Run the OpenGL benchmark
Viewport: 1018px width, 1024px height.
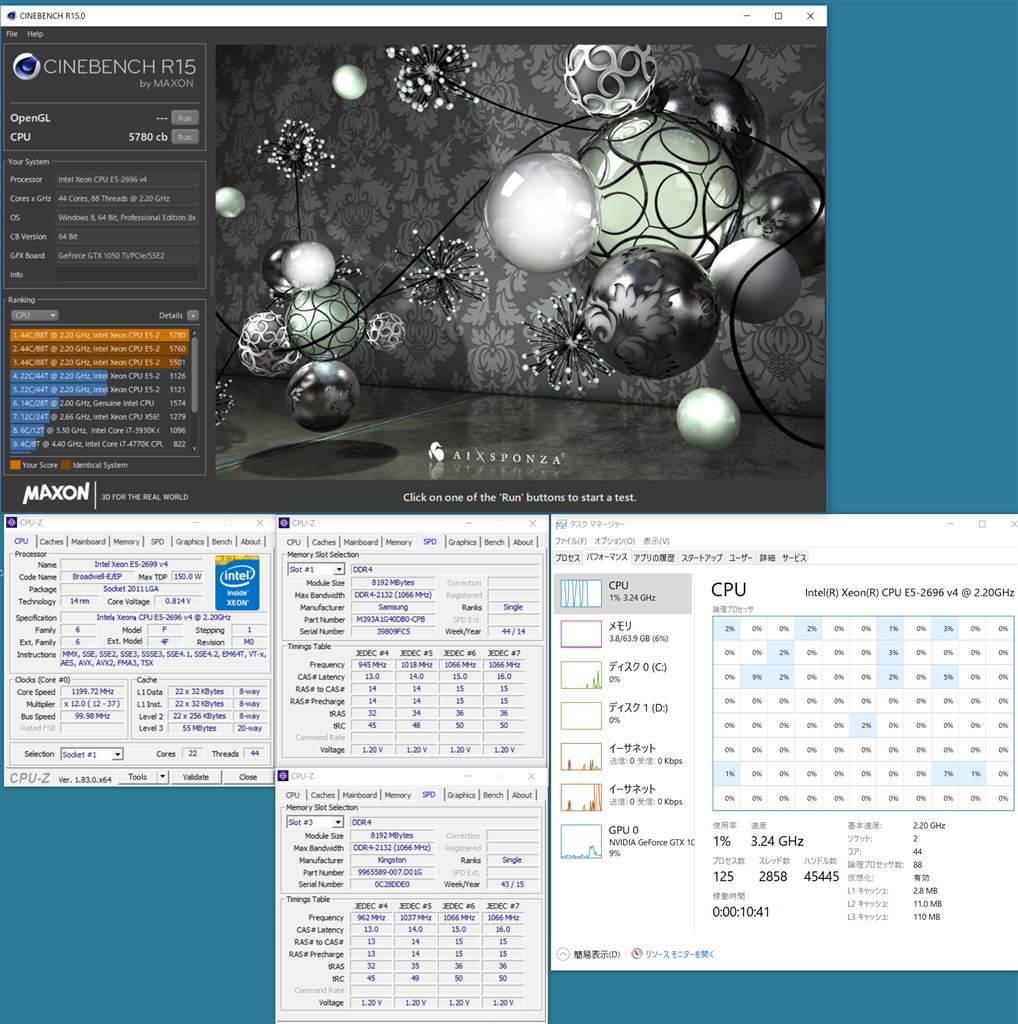(x=185, y=118)
